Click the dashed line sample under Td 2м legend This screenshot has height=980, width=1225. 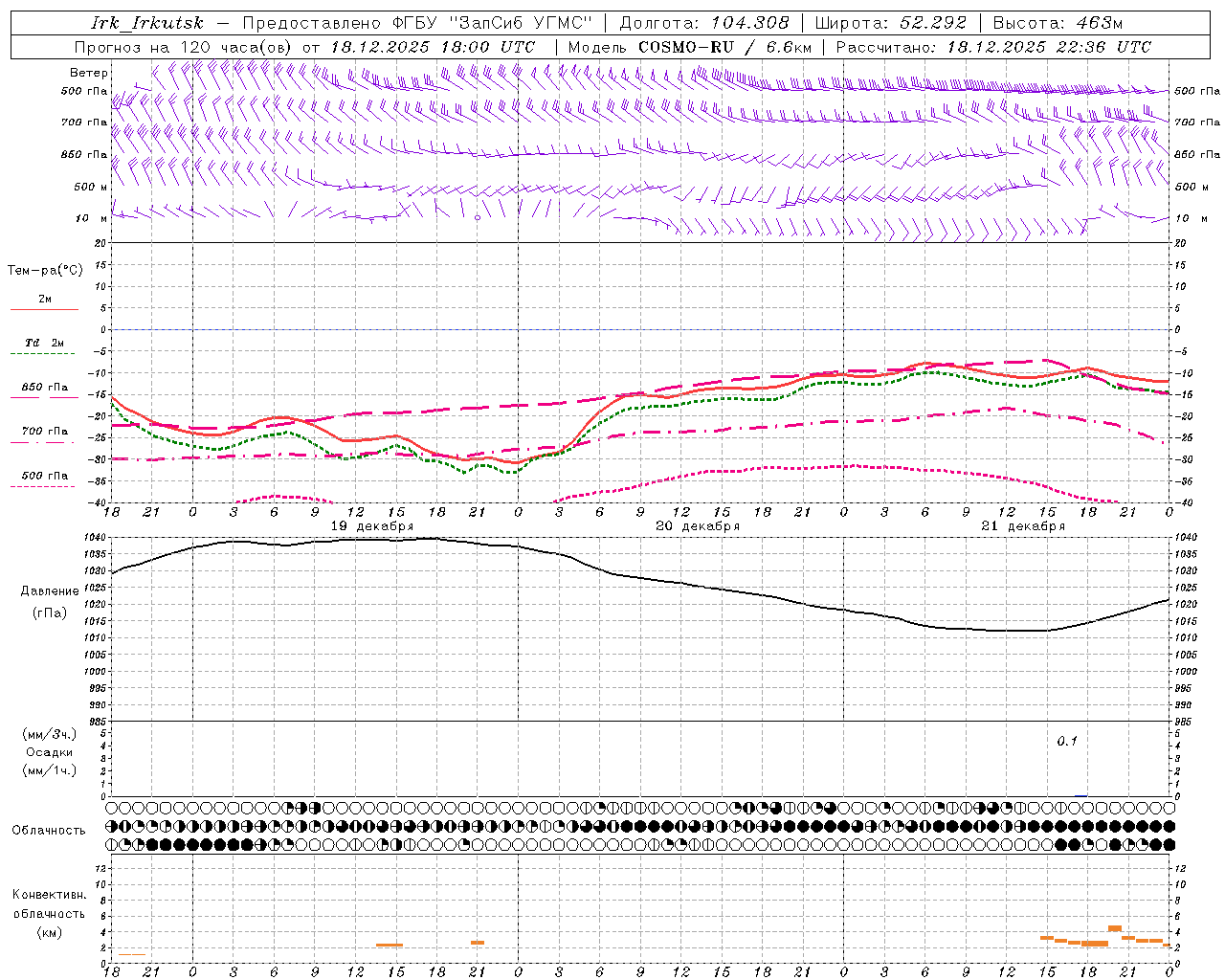click(x=44, y=354)
